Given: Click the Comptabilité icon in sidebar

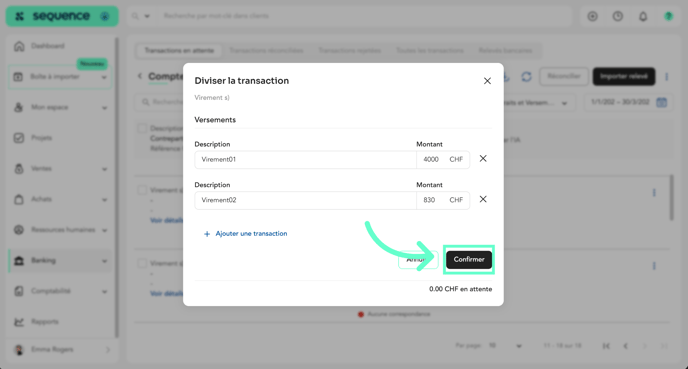Looking at the screenshot, I should [x=19, y=291].
